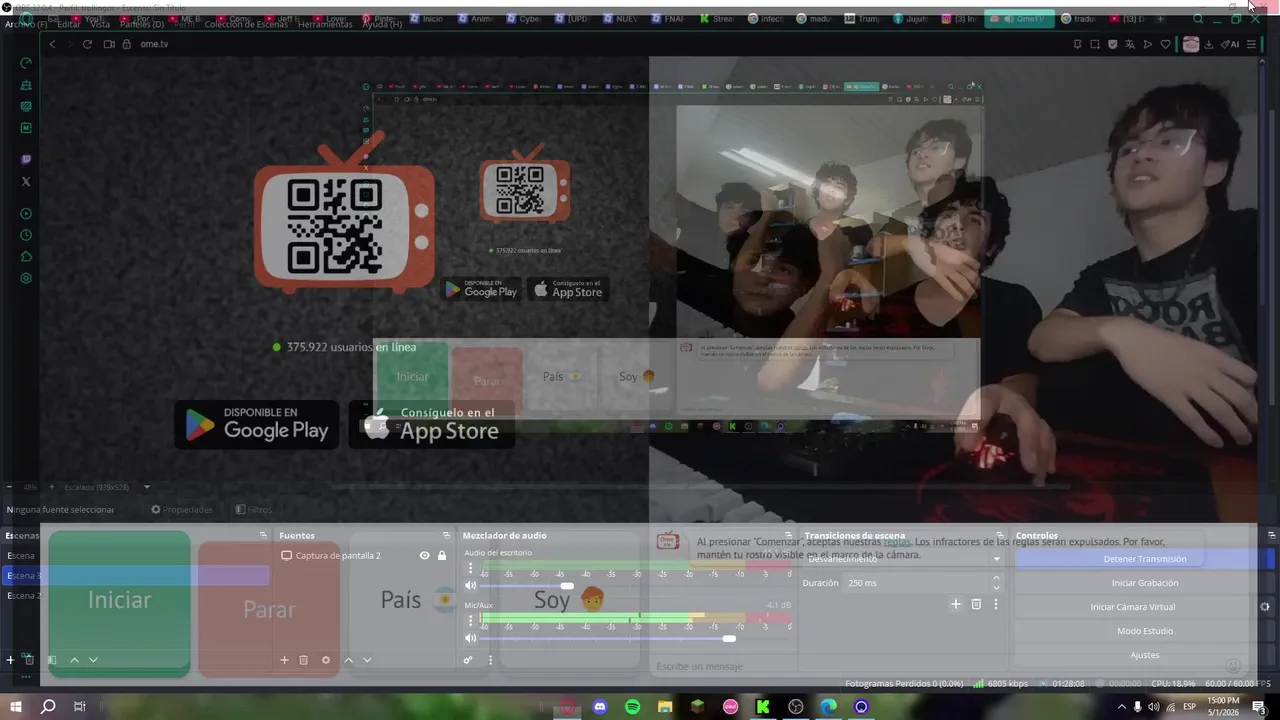Go back in the browser navigation bar
The height and width of the screenshot is (720, 1280).
tap(52, 44)
